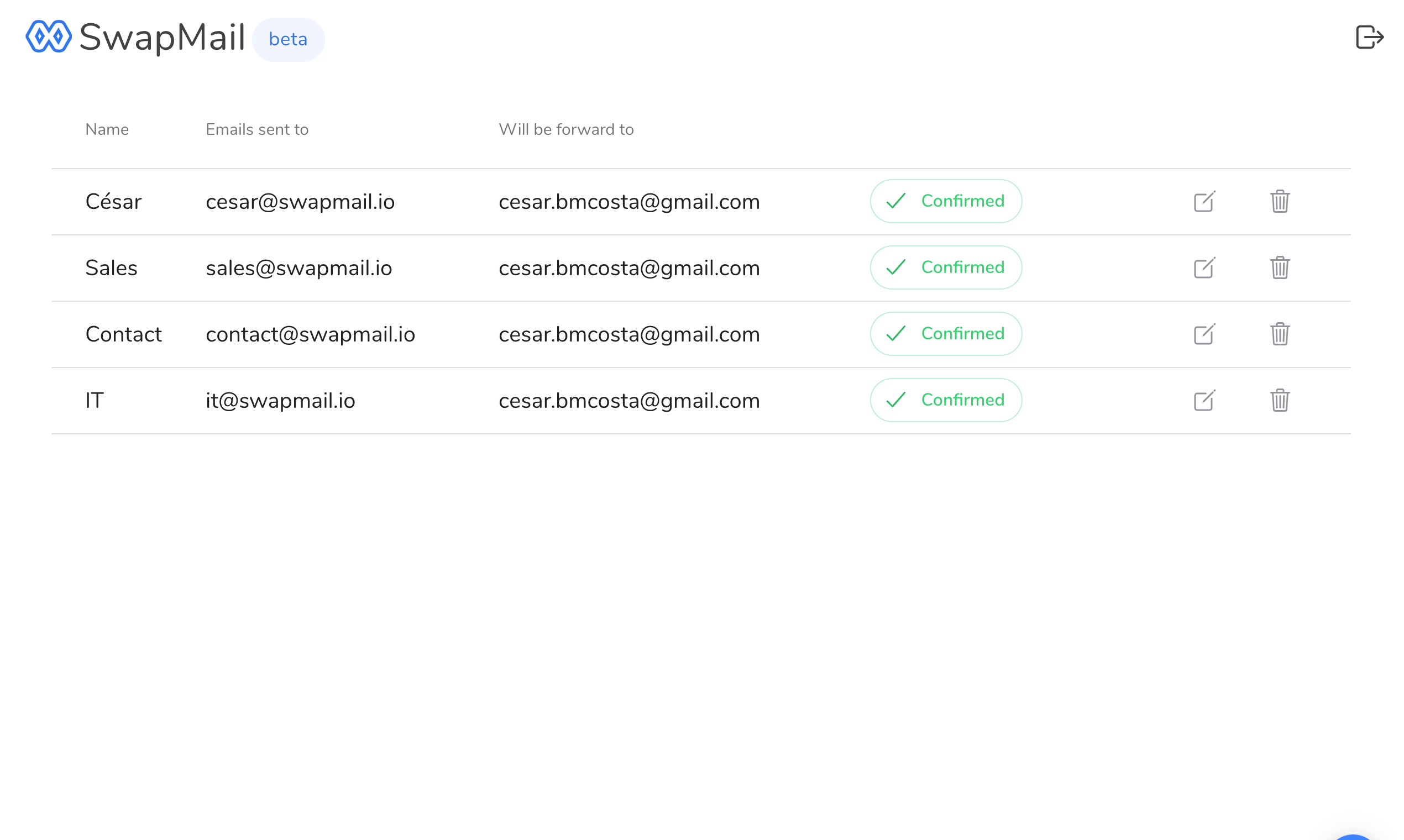Click the Name column header

[x=107, y=130]
